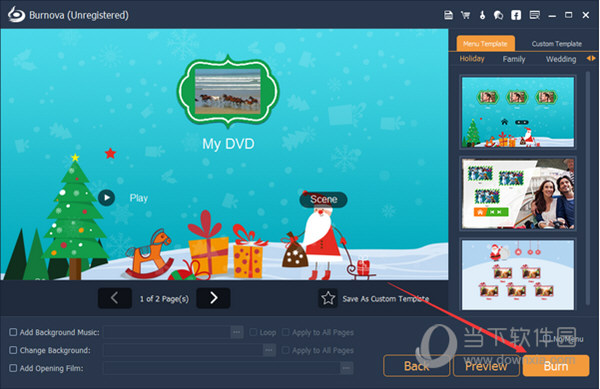The width and height of the screenshot is (600, 389).
Task: Enable Change Background checkbox
Action: tap(13, 350)
